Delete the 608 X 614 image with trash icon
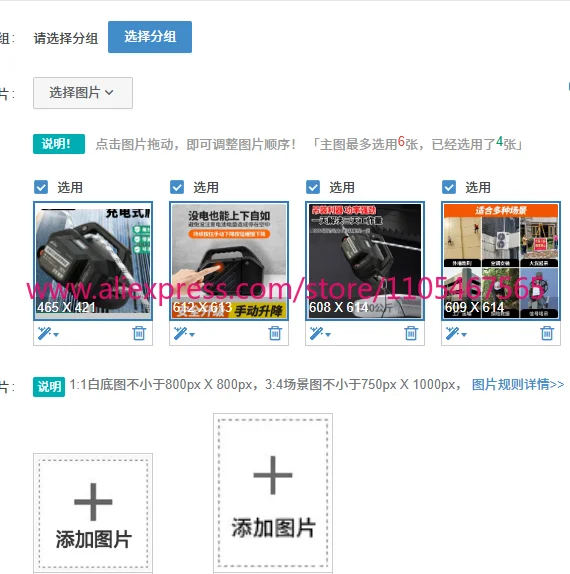 411,333
